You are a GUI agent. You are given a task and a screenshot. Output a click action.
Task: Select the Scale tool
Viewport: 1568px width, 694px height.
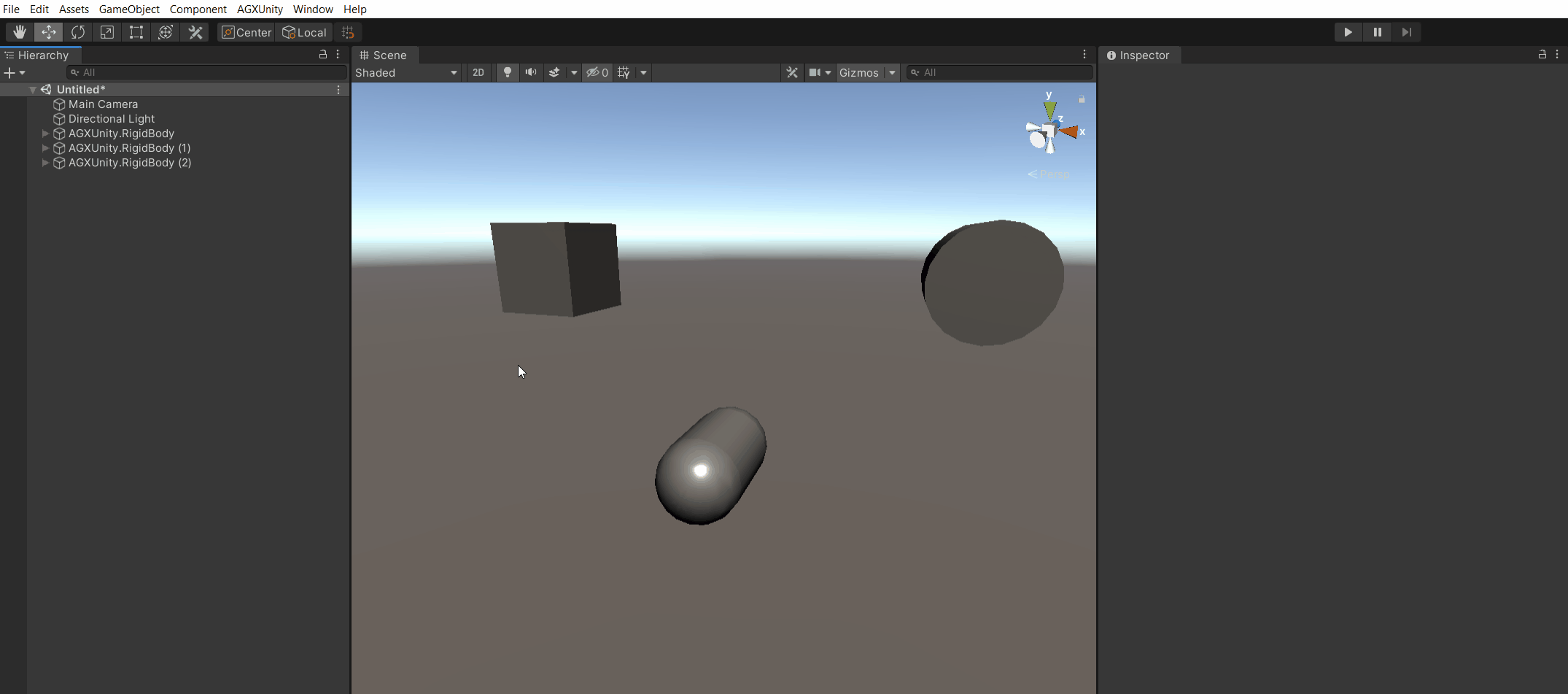(x=106, y=32)
